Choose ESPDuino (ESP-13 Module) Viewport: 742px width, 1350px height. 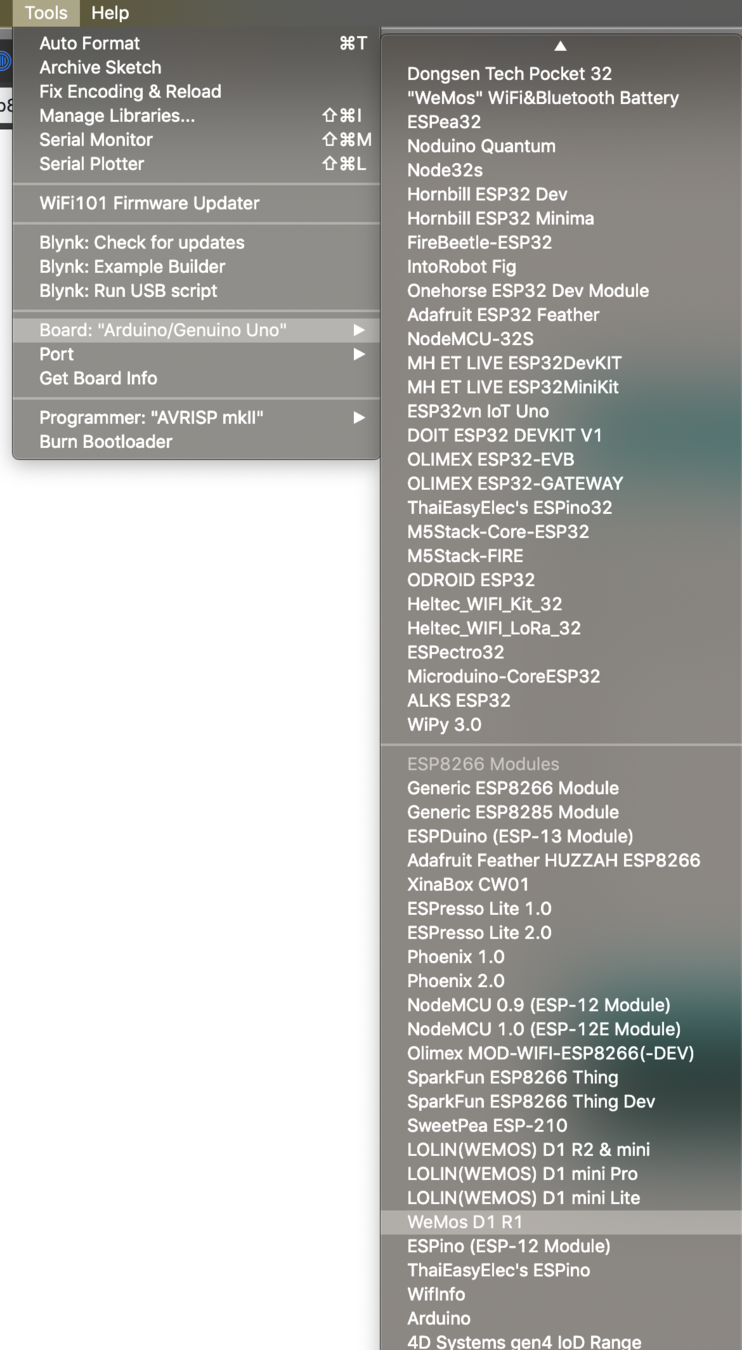pyautogui.click(x=561, y=835)
